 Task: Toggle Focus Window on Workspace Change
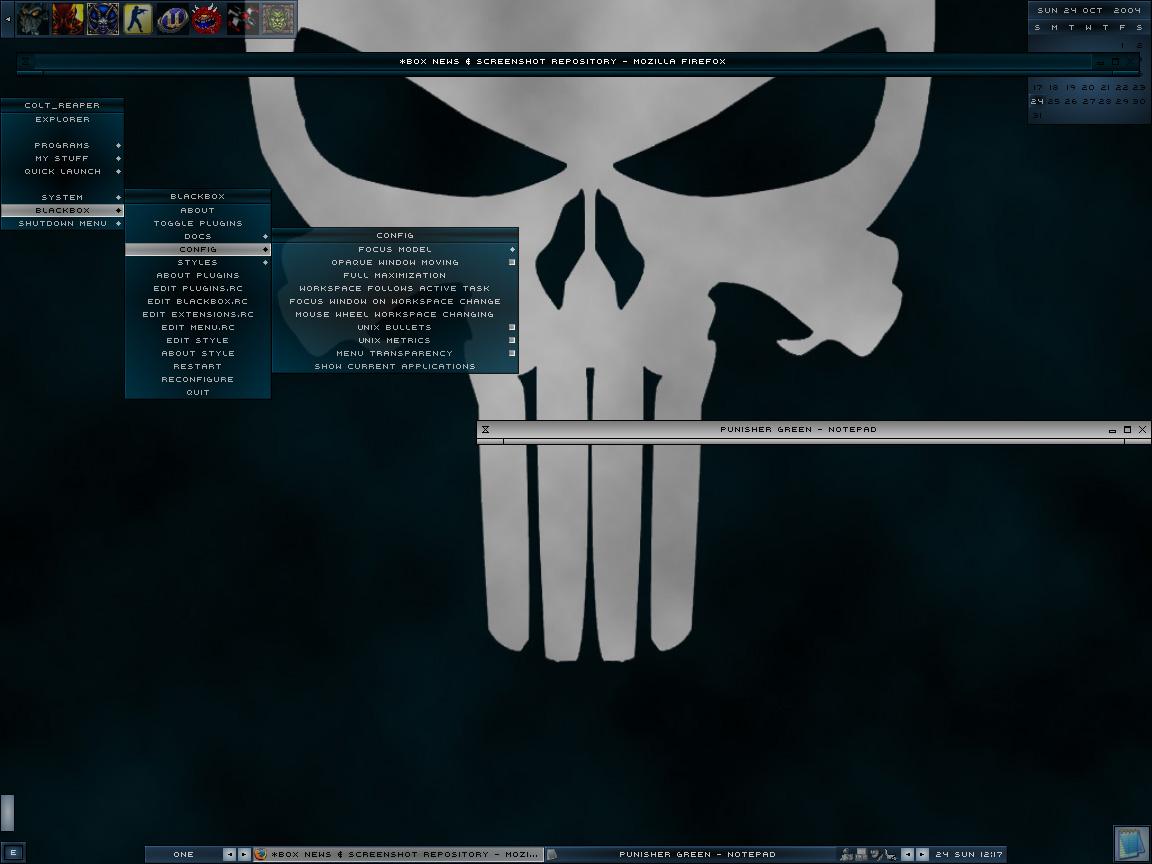pyautogui.click(x=395, y=301)
